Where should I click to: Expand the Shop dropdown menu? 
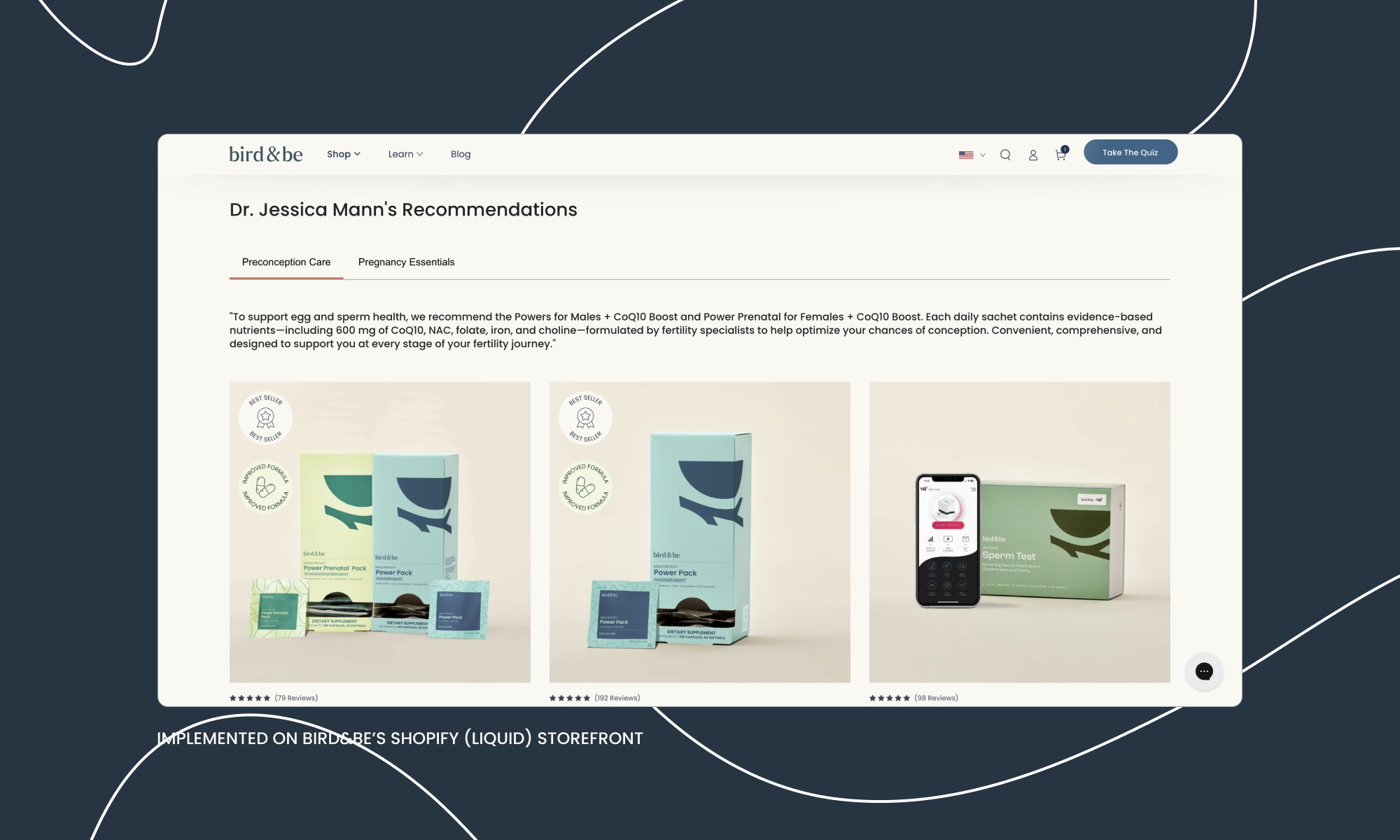tap(343, 154)
